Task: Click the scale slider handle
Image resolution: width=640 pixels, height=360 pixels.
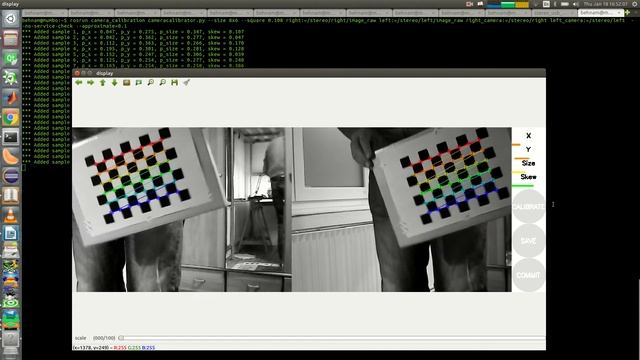Action: 121,338
